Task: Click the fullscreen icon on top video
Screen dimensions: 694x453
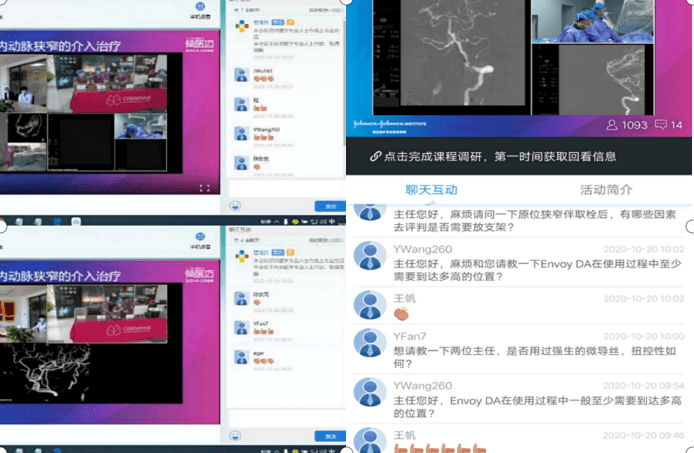Action: tap(205, 187)
